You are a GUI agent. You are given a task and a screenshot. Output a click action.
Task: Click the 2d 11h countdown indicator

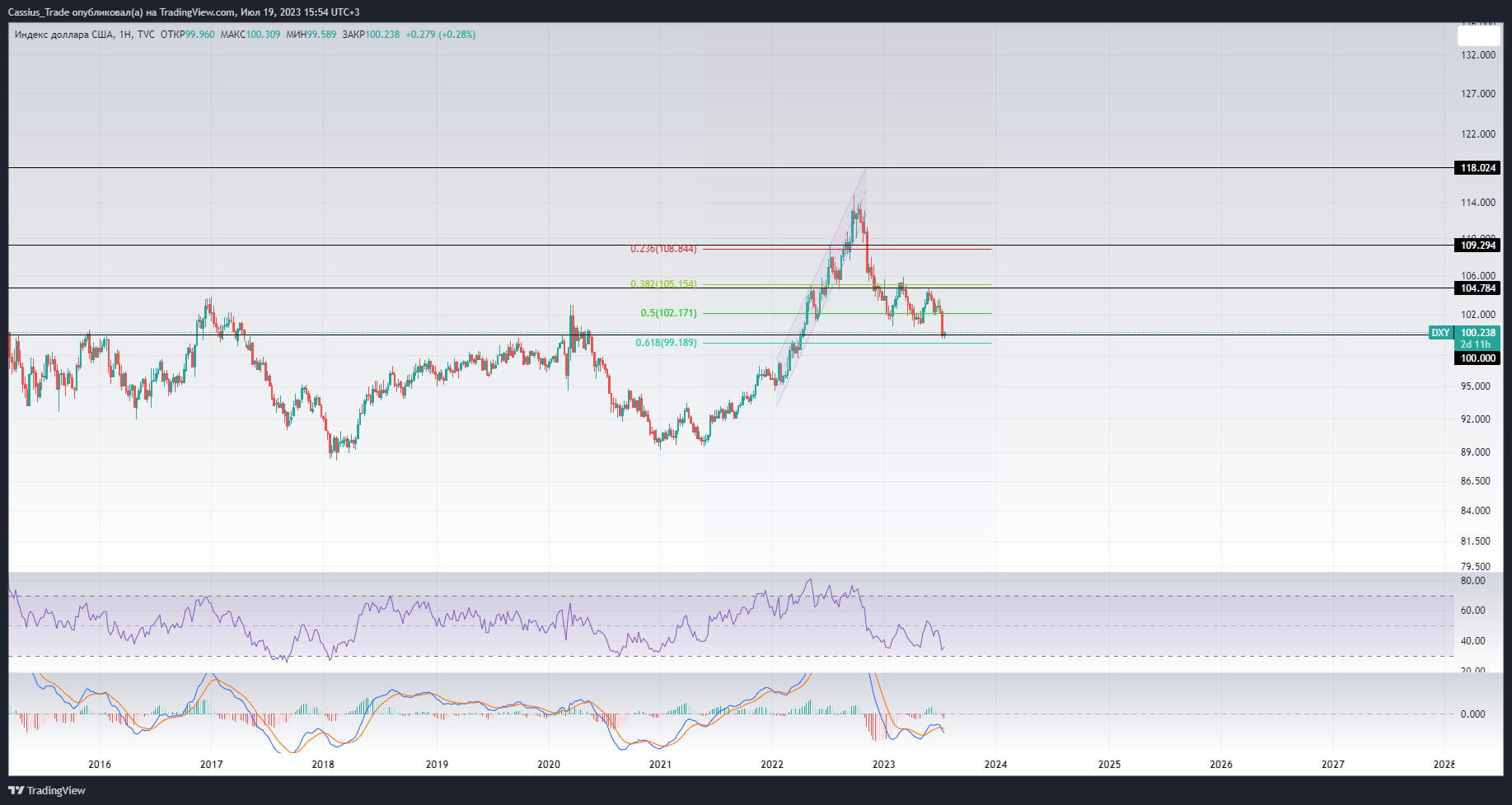(x=1474, y=344)
